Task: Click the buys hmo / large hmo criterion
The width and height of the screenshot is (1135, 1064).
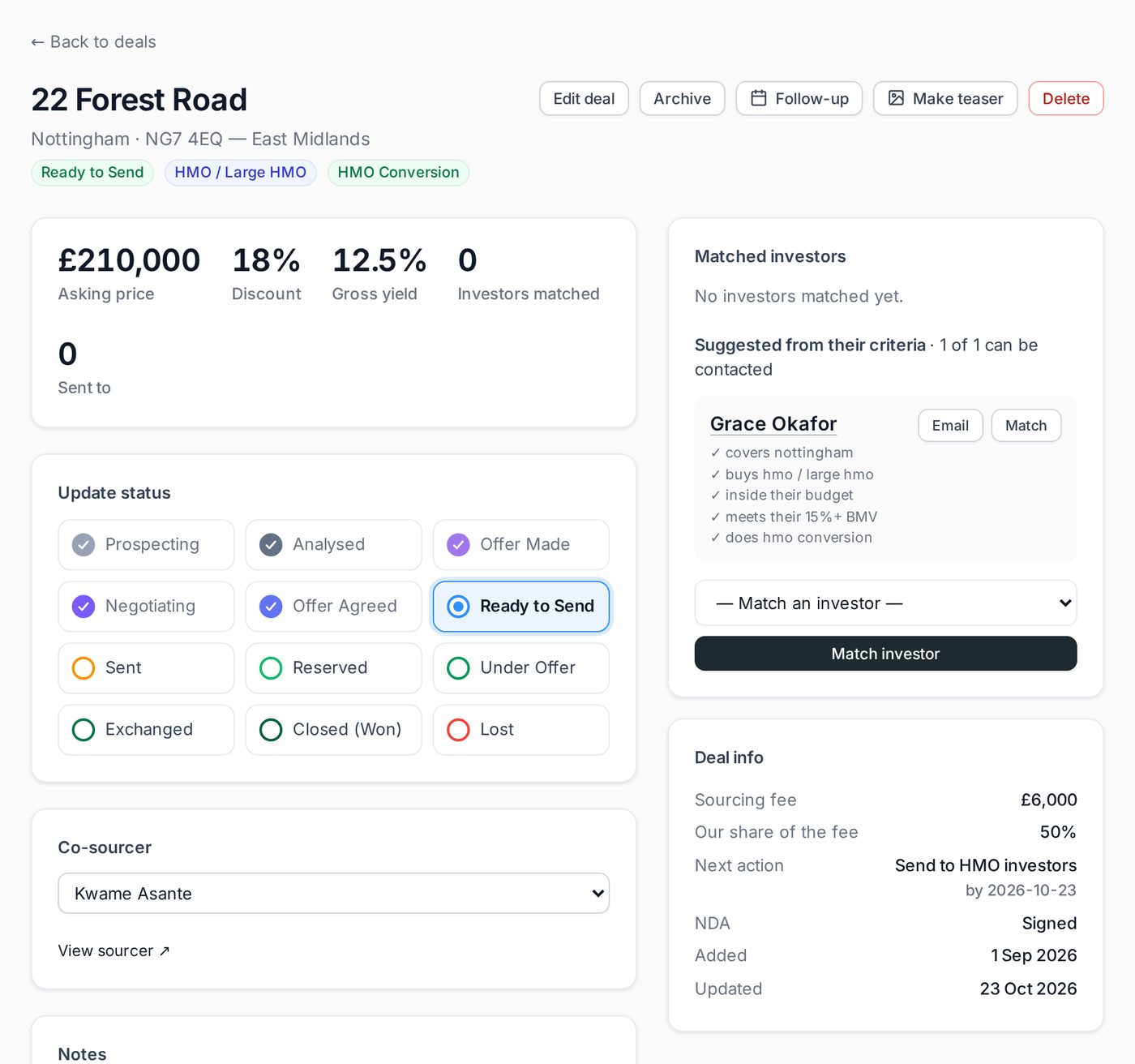Action: (x=792, y=474)
